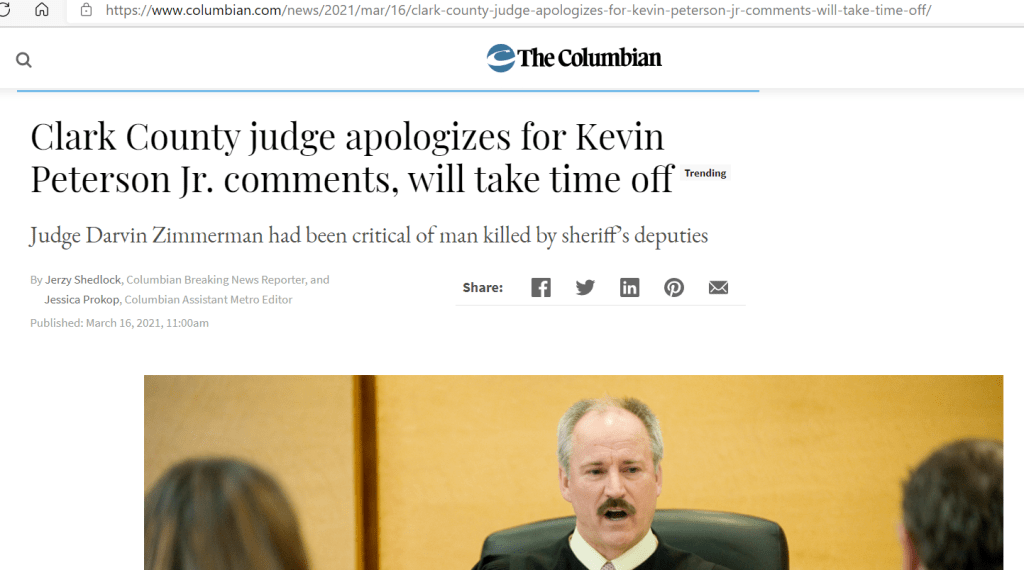Focus the columbian.com URL address bar
This screenshot has height=570, width=1024.
click(x=519, y=10)
